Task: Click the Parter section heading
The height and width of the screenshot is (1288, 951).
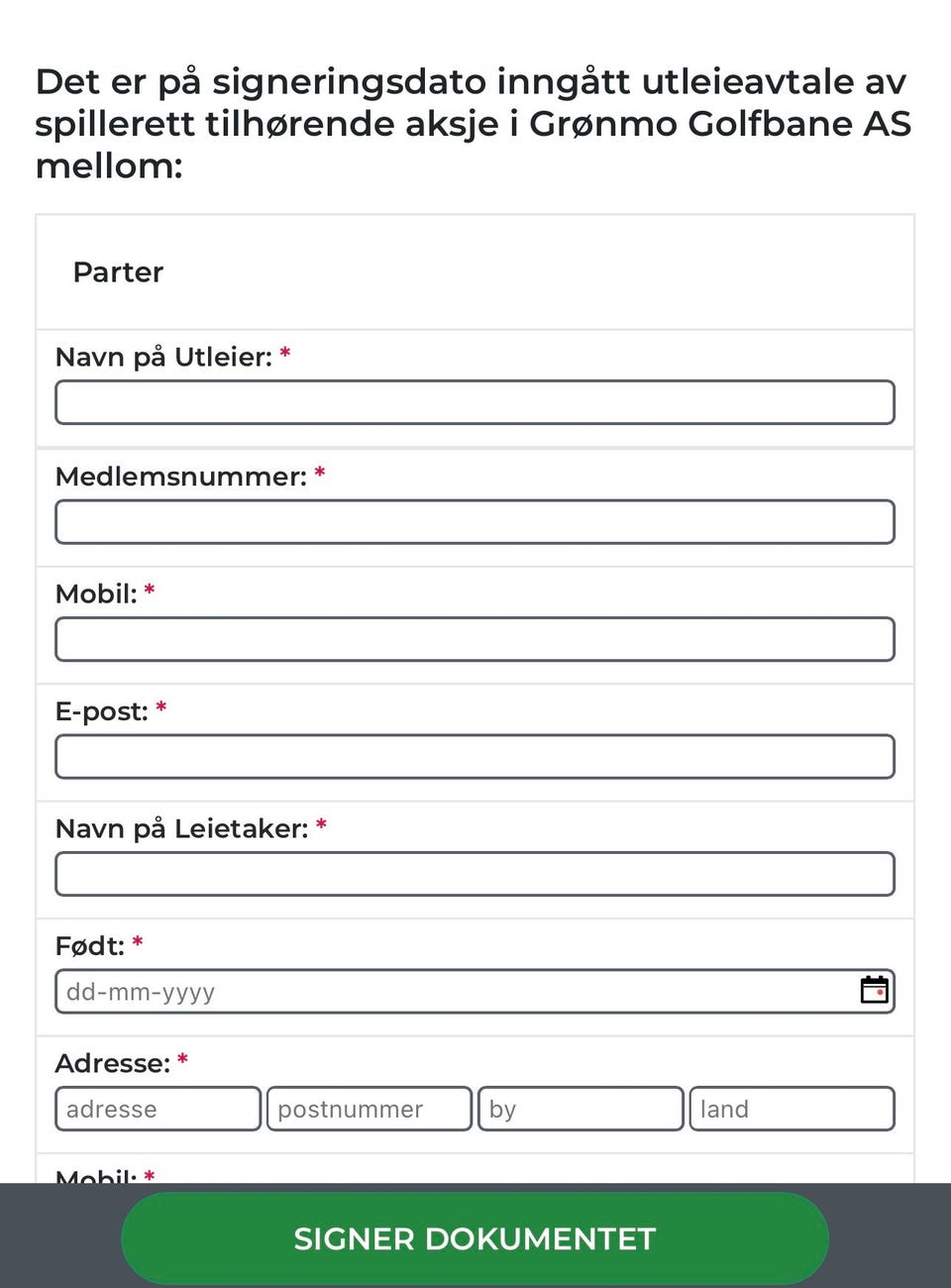Action: 119,272
